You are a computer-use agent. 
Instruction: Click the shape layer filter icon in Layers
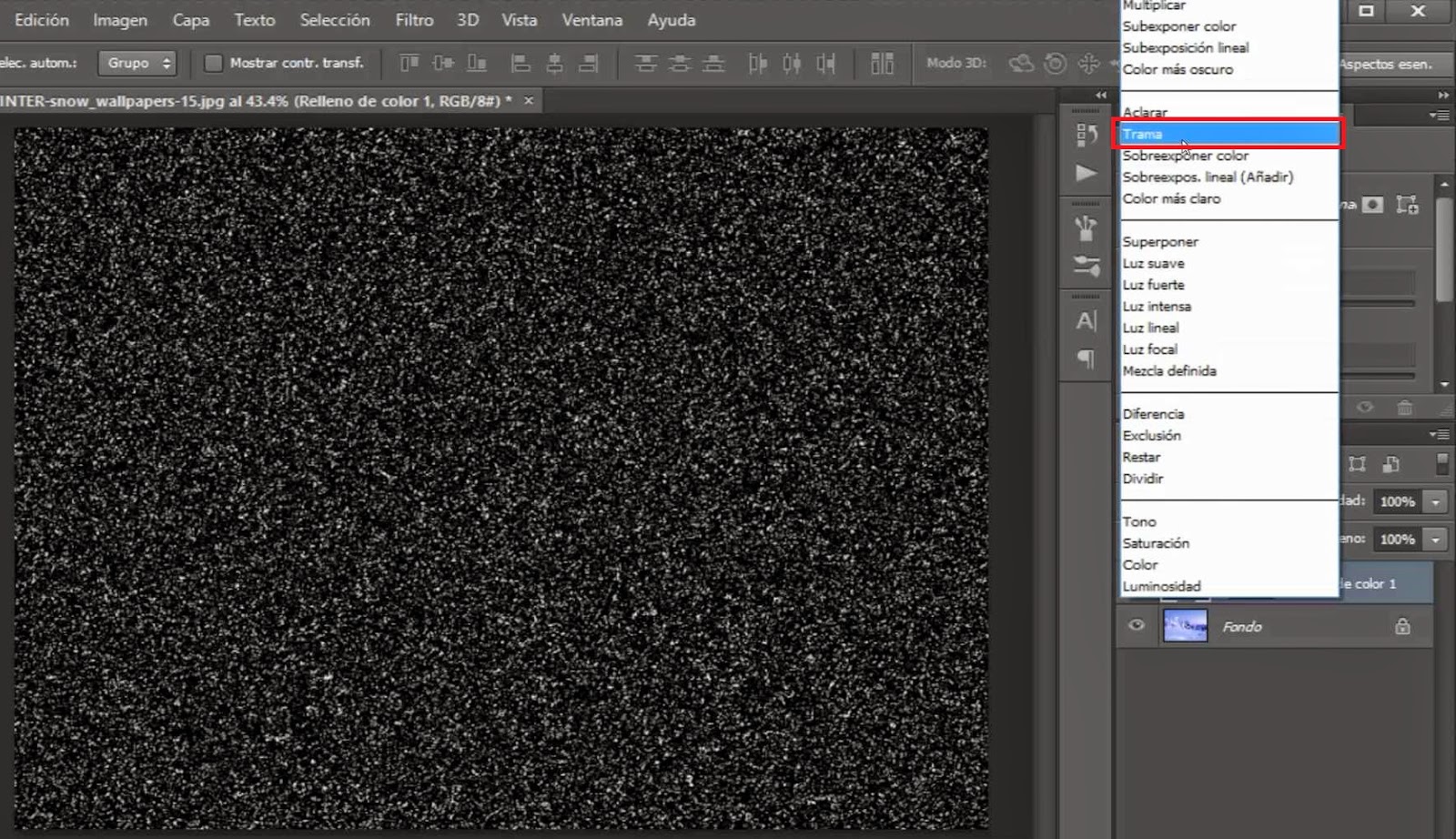tap(1357, 464)
